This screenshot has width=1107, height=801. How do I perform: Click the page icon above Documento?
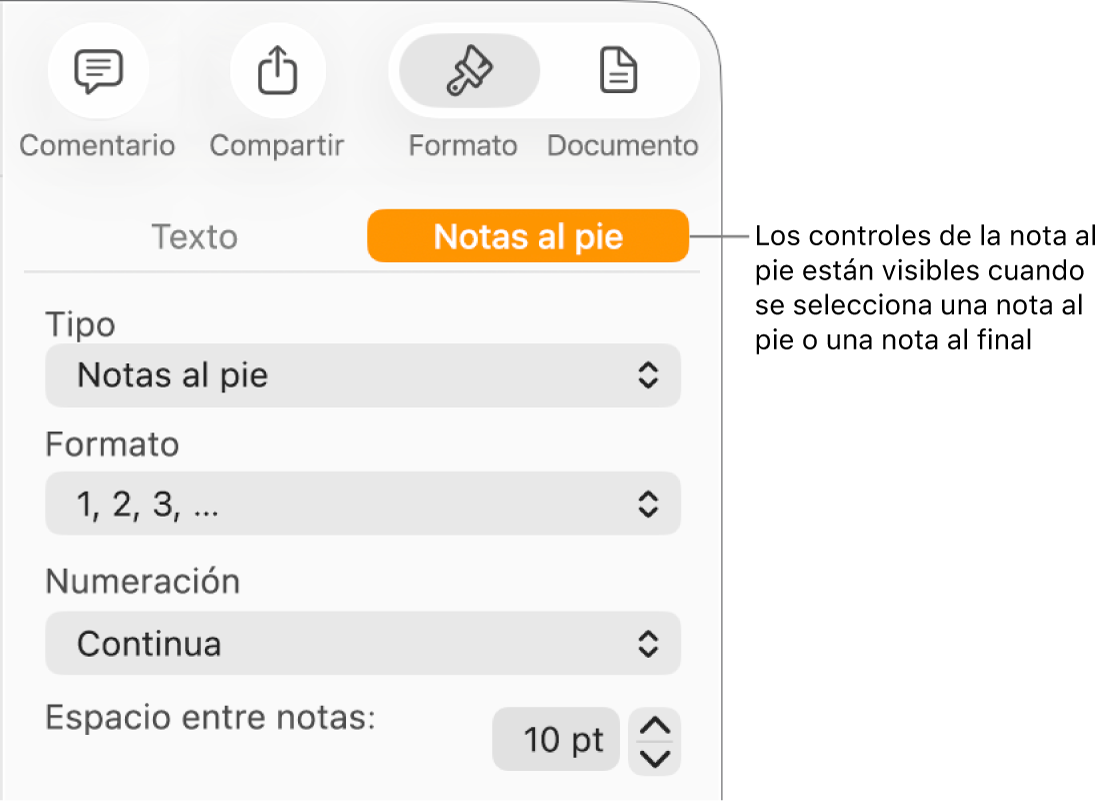pyautogui.click(x=618, y=70)
